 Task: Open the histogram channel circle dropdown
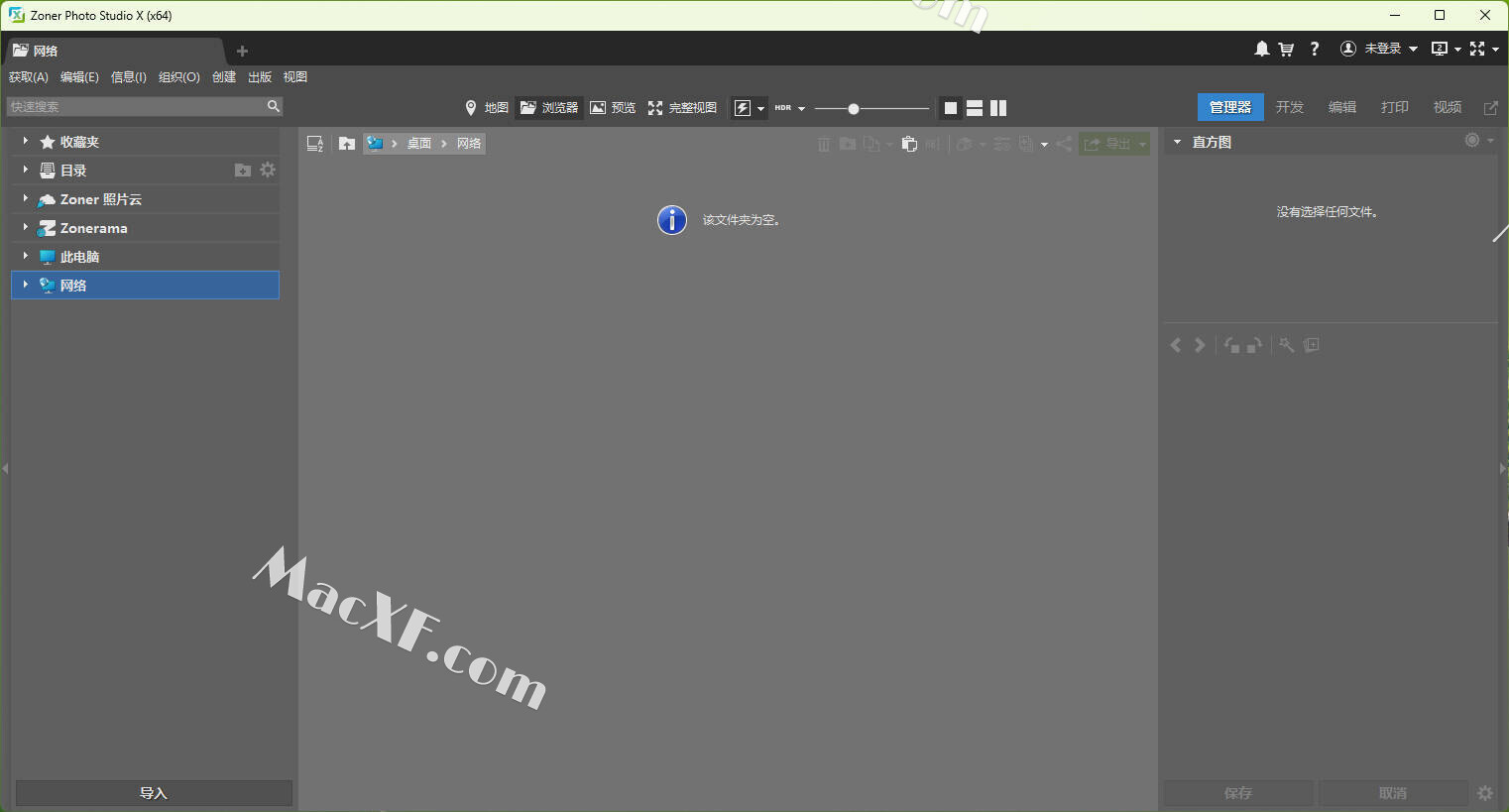click(1479, 141)
